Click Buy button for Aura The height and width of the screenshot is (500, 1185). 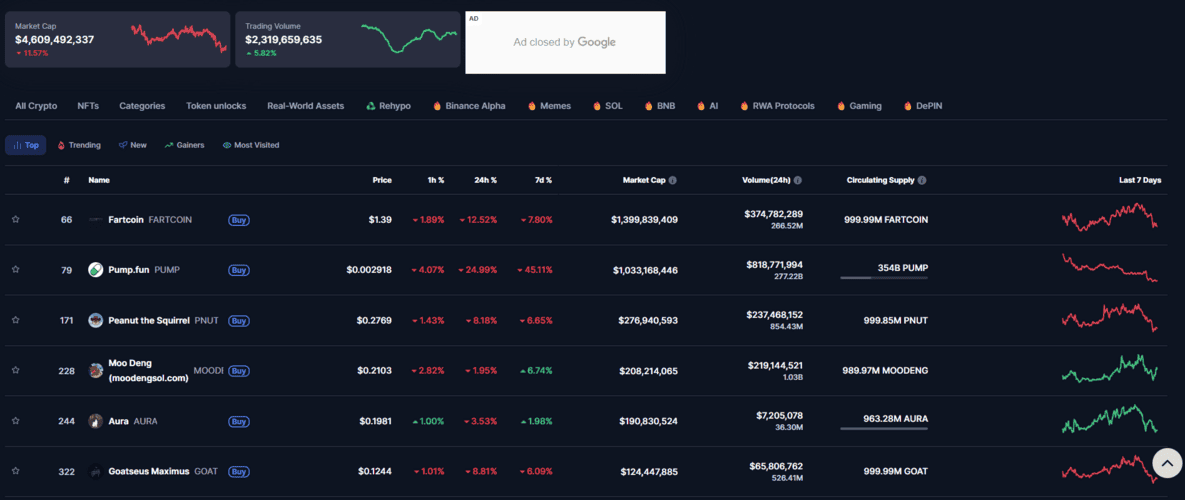coord(239,421)
